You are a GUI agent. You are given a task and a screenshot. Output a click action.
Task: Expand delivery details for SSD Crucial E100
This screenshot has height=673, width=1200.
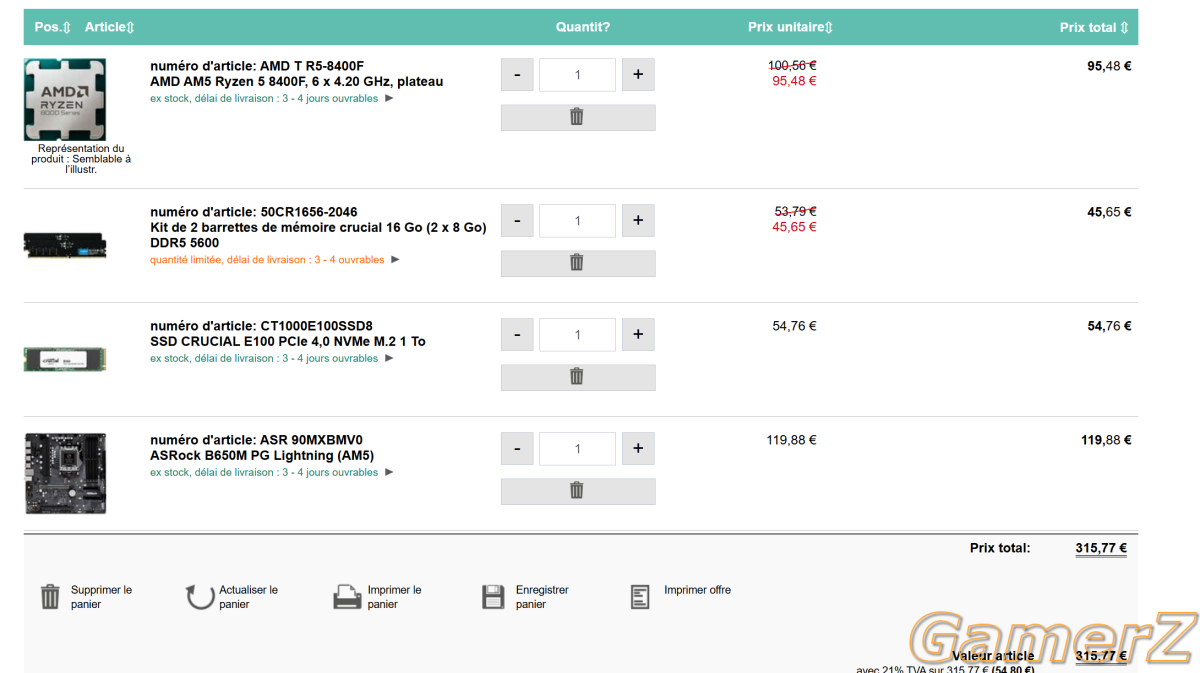pos(390,358)
